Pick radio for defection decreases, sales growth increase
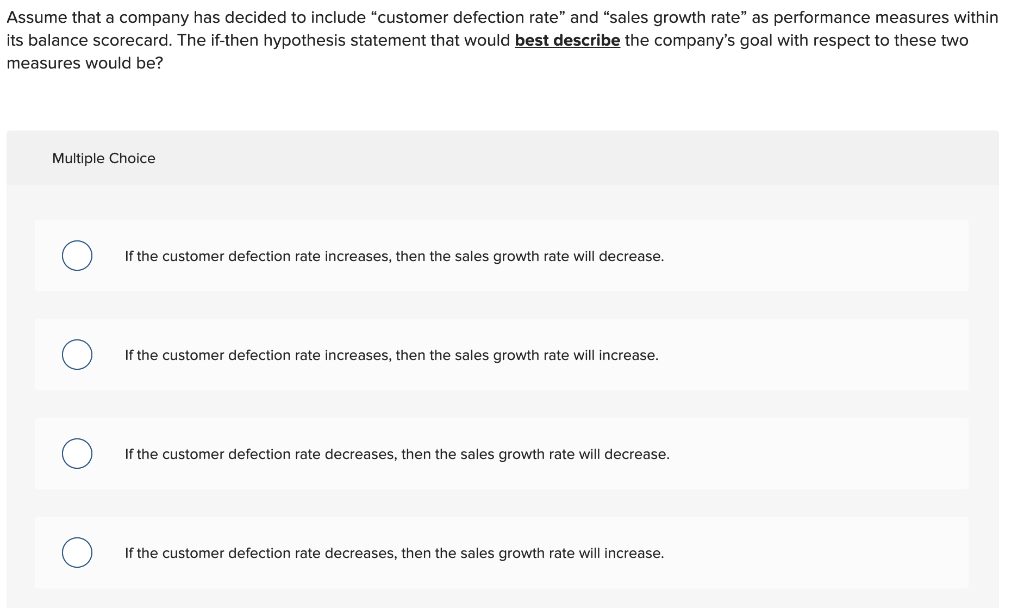The width and height of the screenshot is (1024, 608). (x=77, y=552)
